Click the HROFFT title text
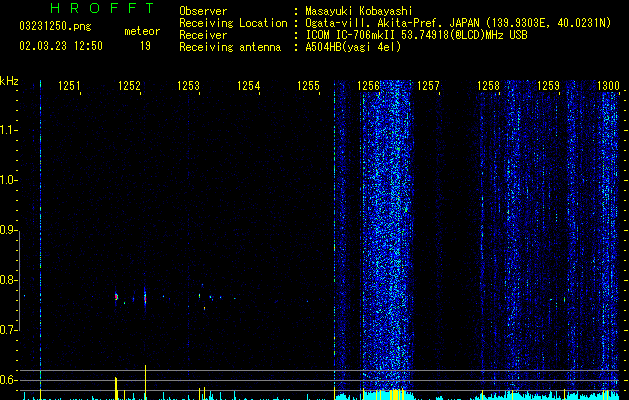Image resolution: width=629 pixels, height=400 pixels. point(102,8)
